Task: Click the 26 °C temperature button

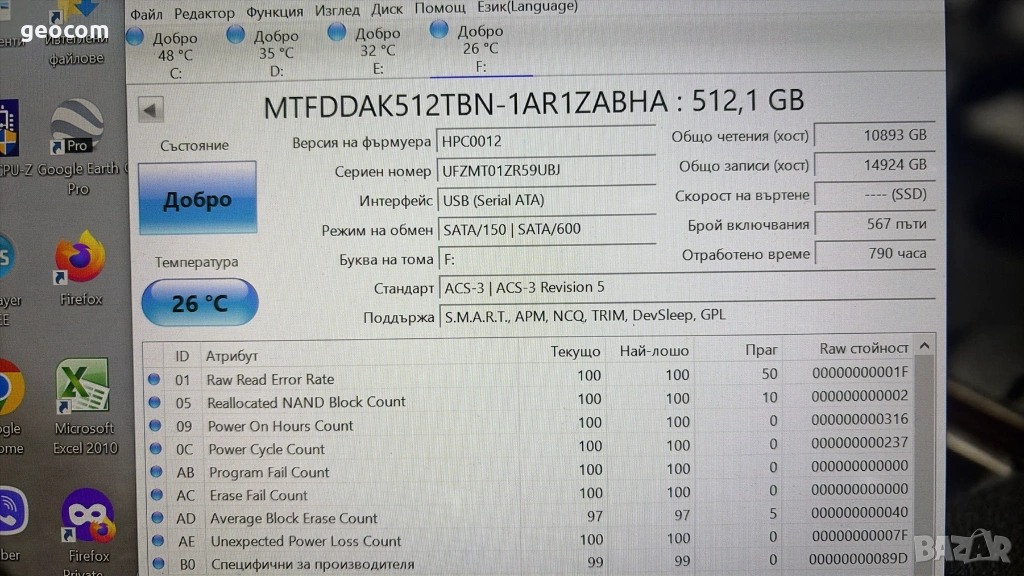Action: [199, 302]
